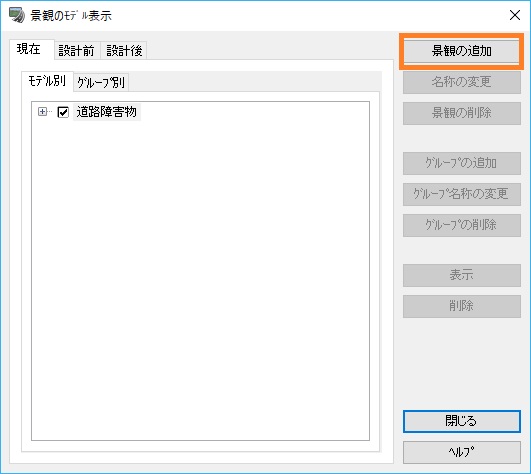Click the 景観の削除 button
This screenshot has width=531, height=474.
(462, 113)
